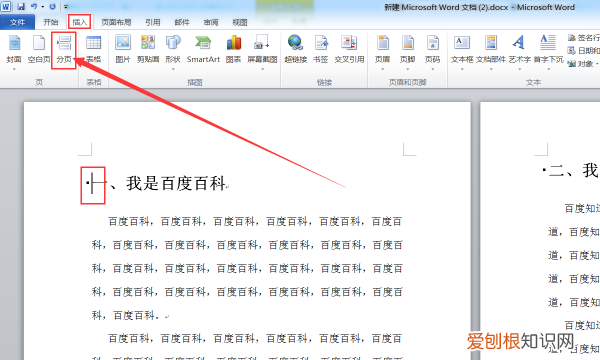This screenshot has height=360, width=600.
Task: Expand the Cover Page dropdown arrow
Action: 14,69
